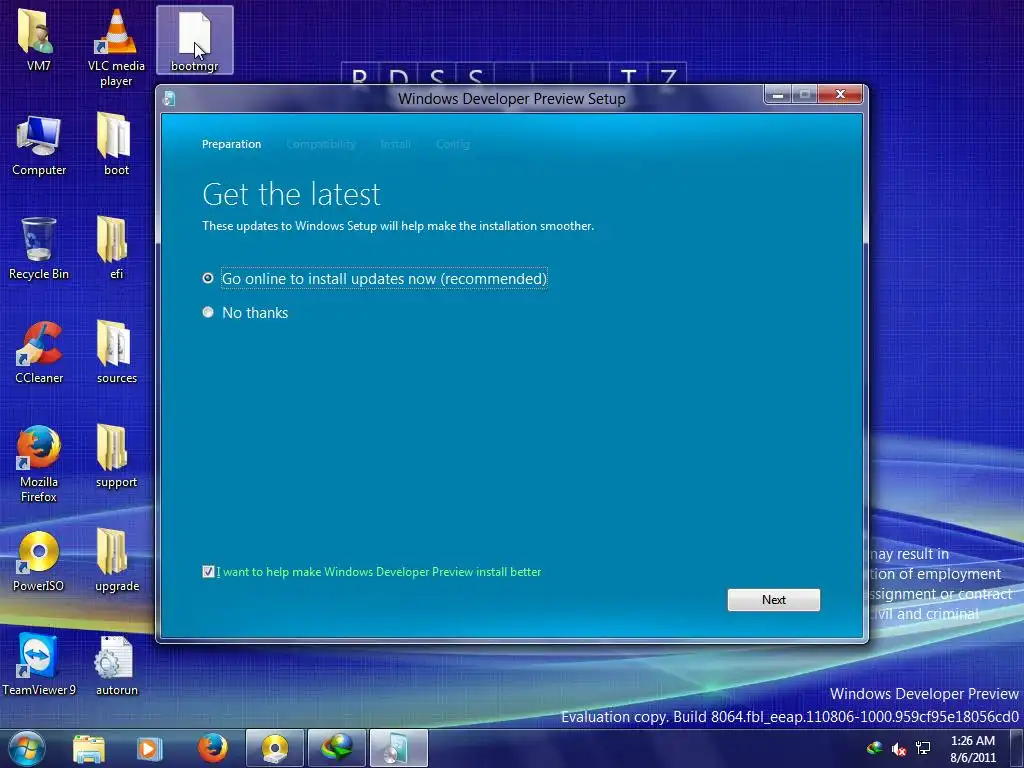Minimize the Windows Developer Preview Setup window
The width and height of the screenshot is (1024, 768).
(778, 95)
